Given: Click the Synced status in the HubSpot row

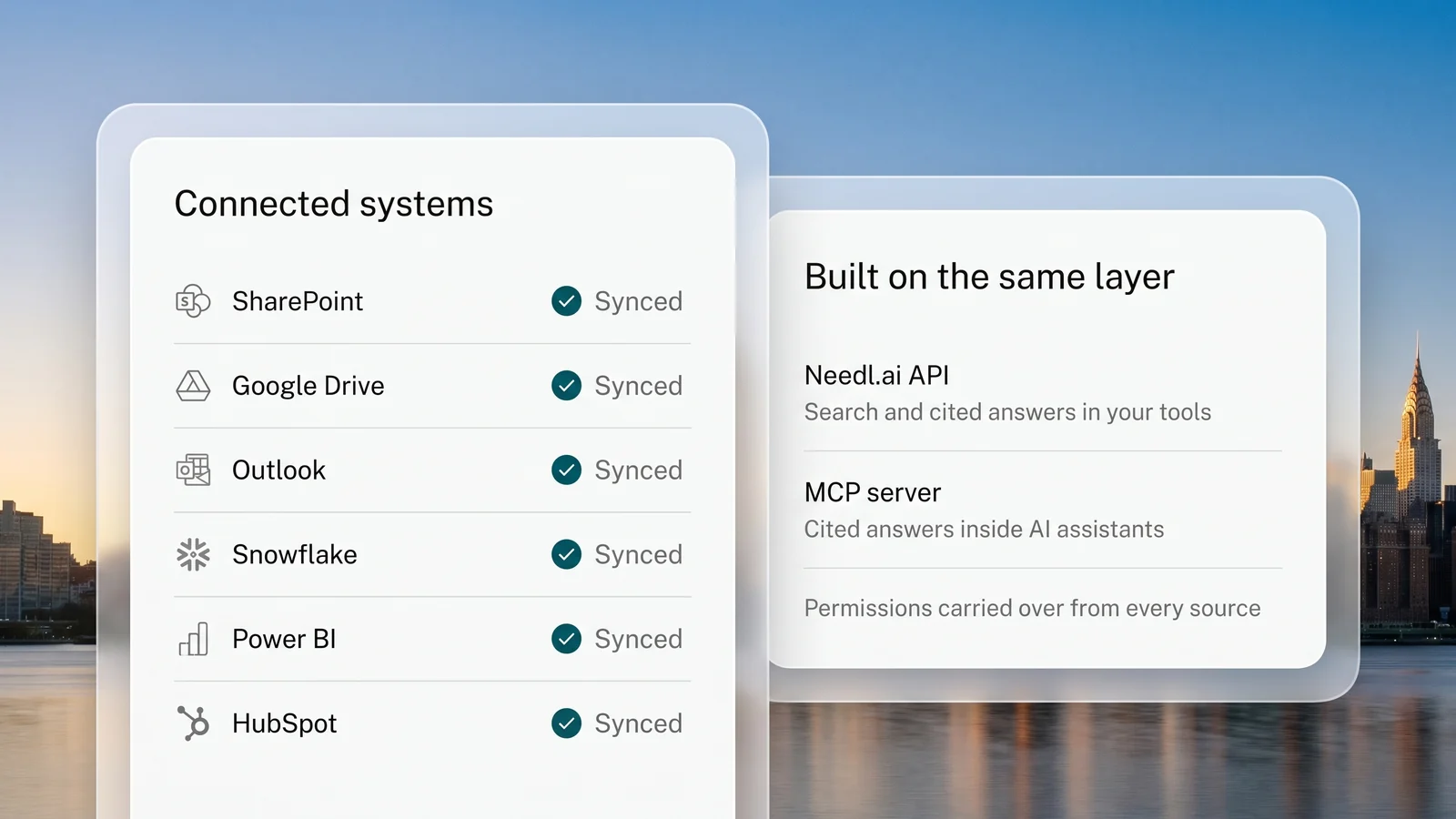Looking at the screenshot, I should [638, 724].
